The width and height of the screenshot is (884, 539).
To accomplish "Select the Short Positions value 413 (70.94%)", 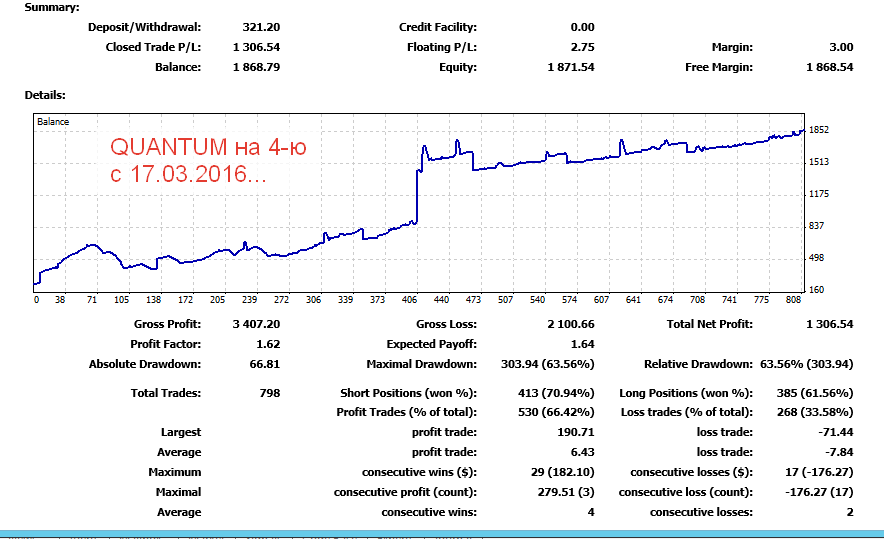I will 556,393.
